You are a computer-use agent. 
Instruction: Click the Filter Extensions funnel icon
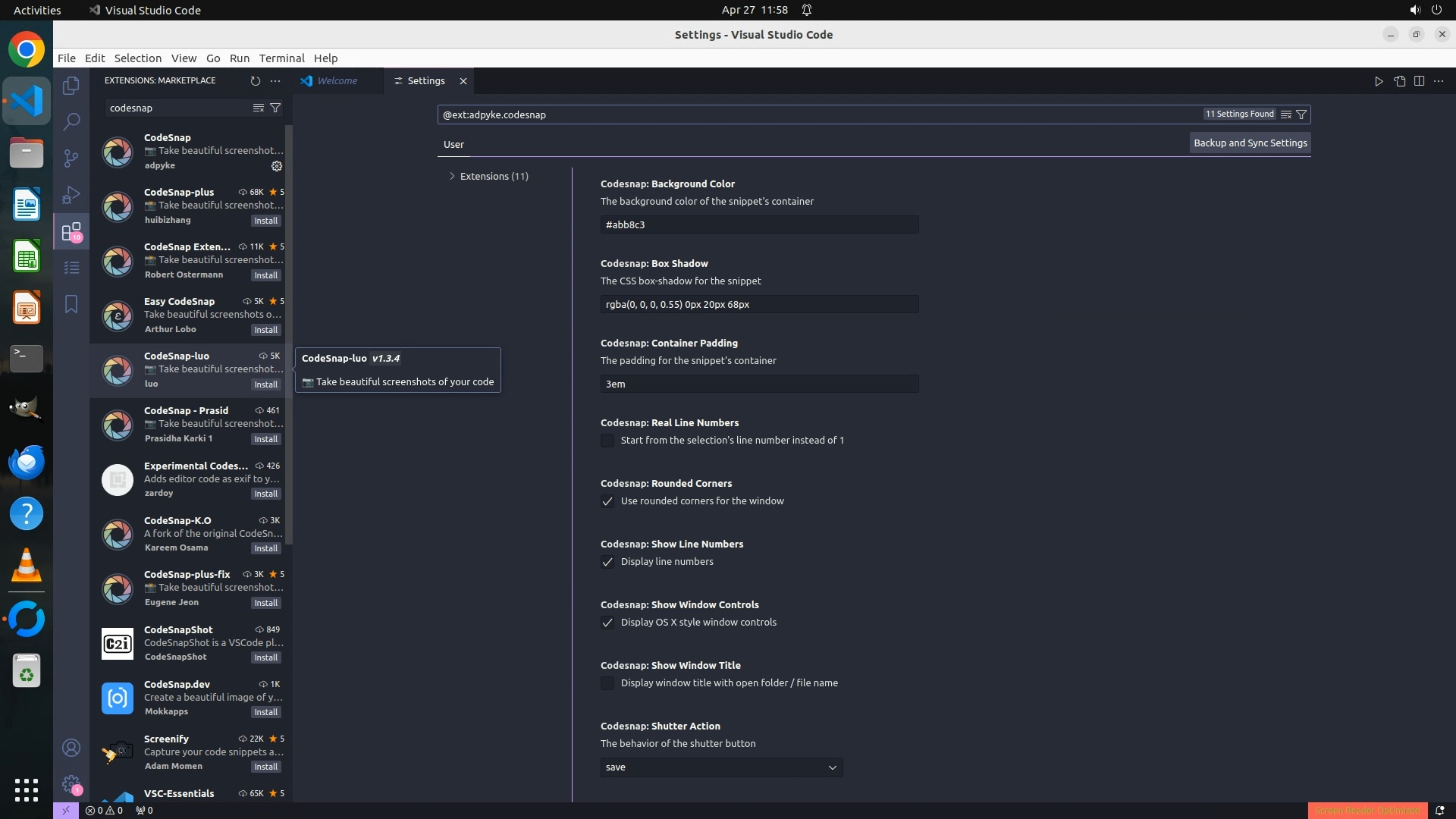pyautogui.click(x=275, y=108)
